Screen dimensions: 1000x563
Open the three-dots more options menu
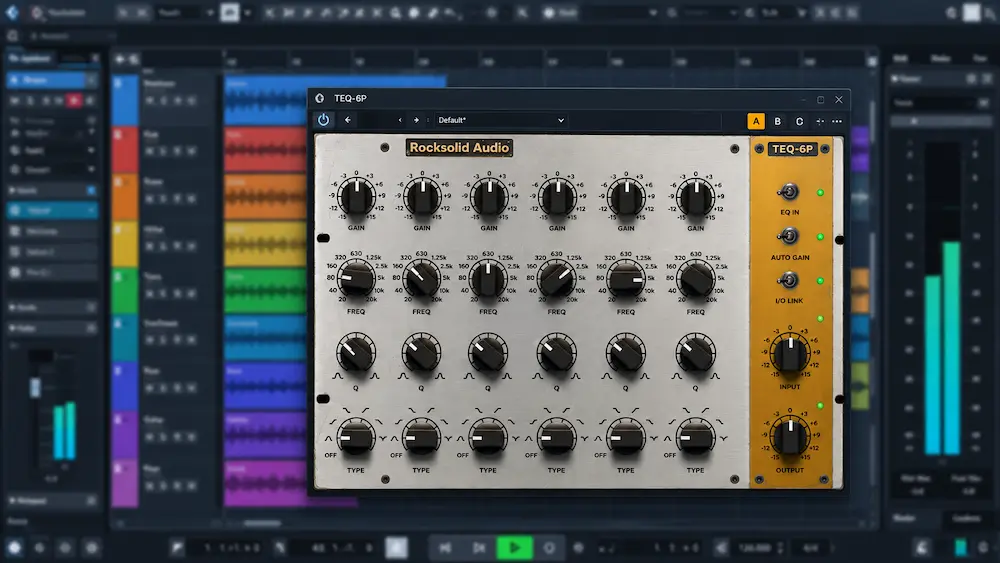click(x=837, y=121)
